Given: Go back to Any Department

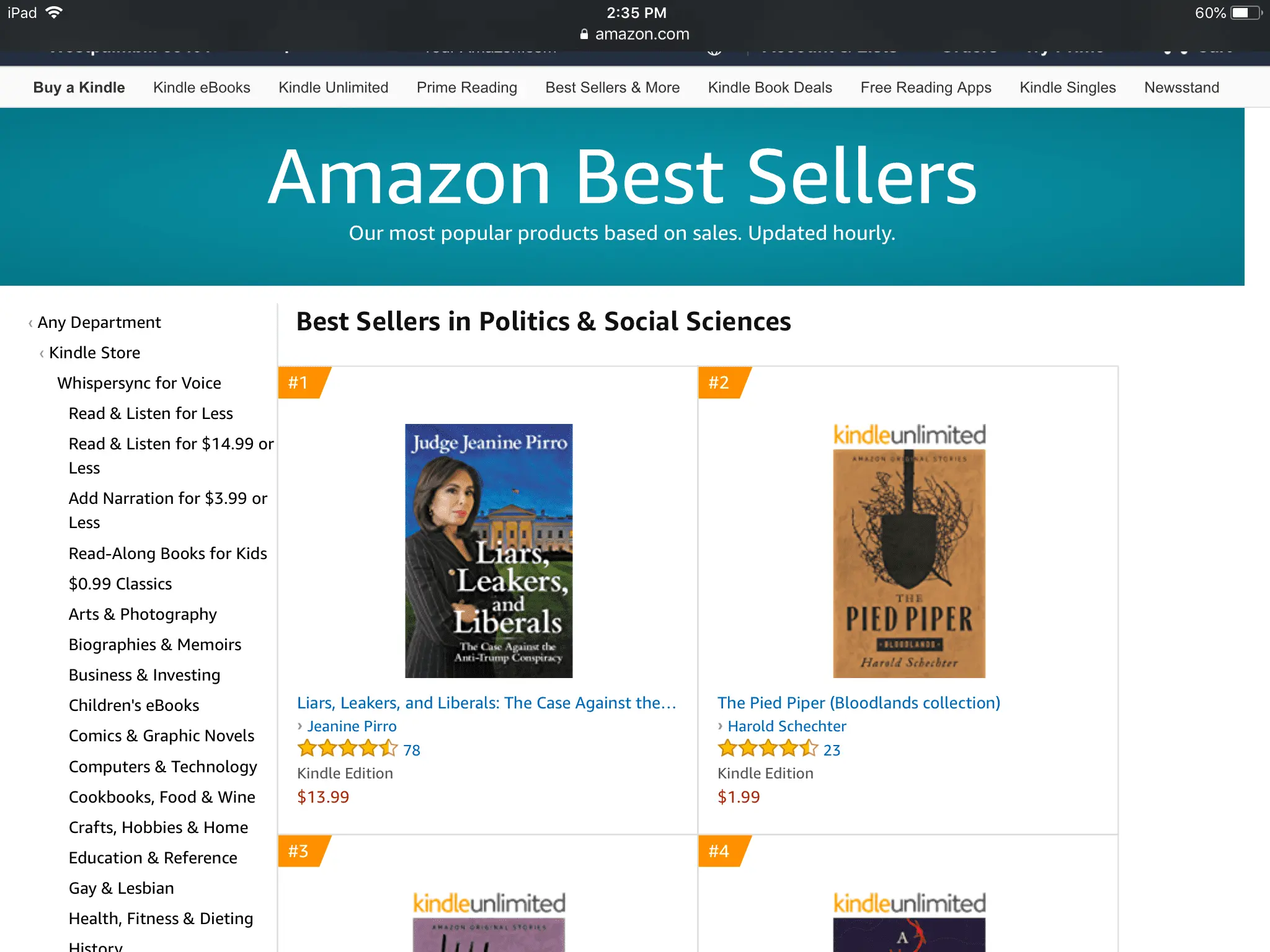Looking at the screenshot, I should (99, 322).
